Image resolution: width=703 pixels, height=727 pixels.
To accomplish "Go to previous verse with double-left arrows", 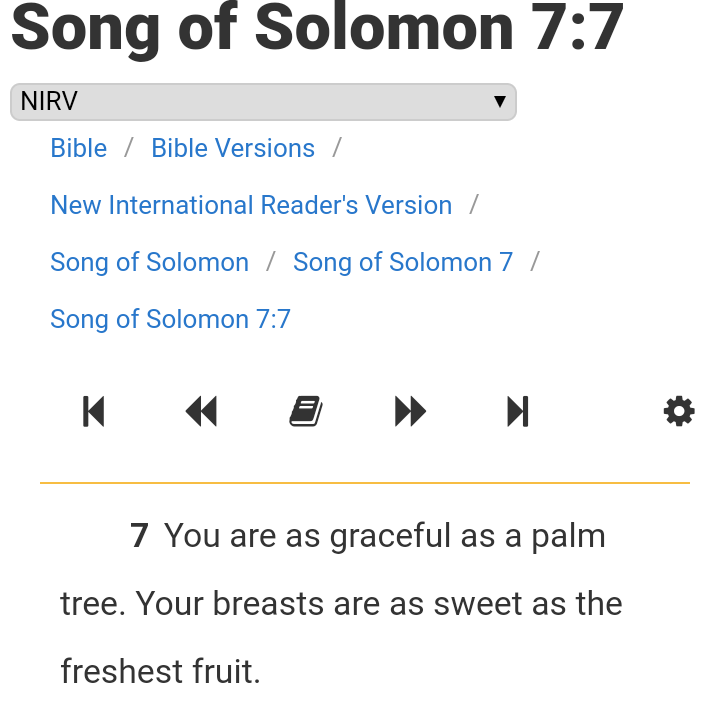I will pyautogui.click(x=201, y=411).
